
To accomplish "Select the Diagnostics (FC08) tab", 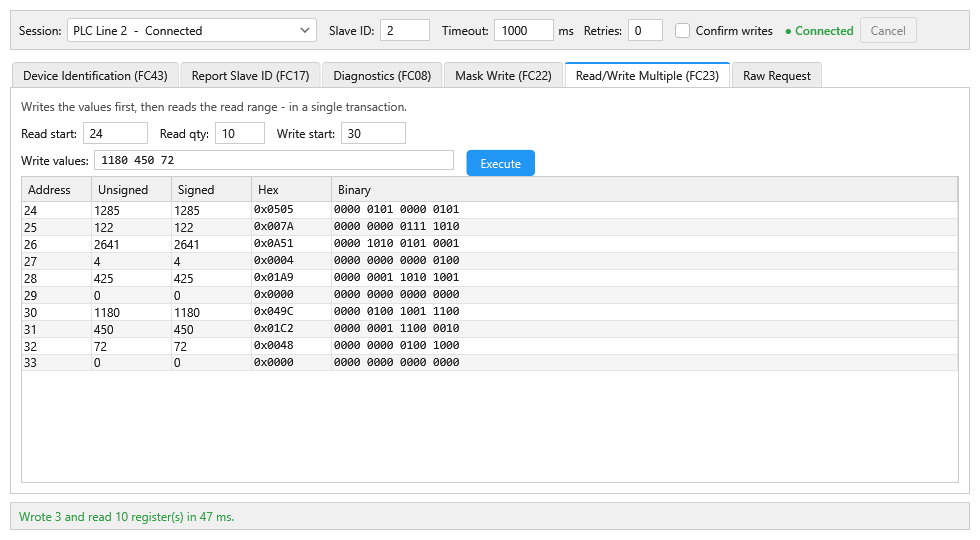I will point(382,76).
